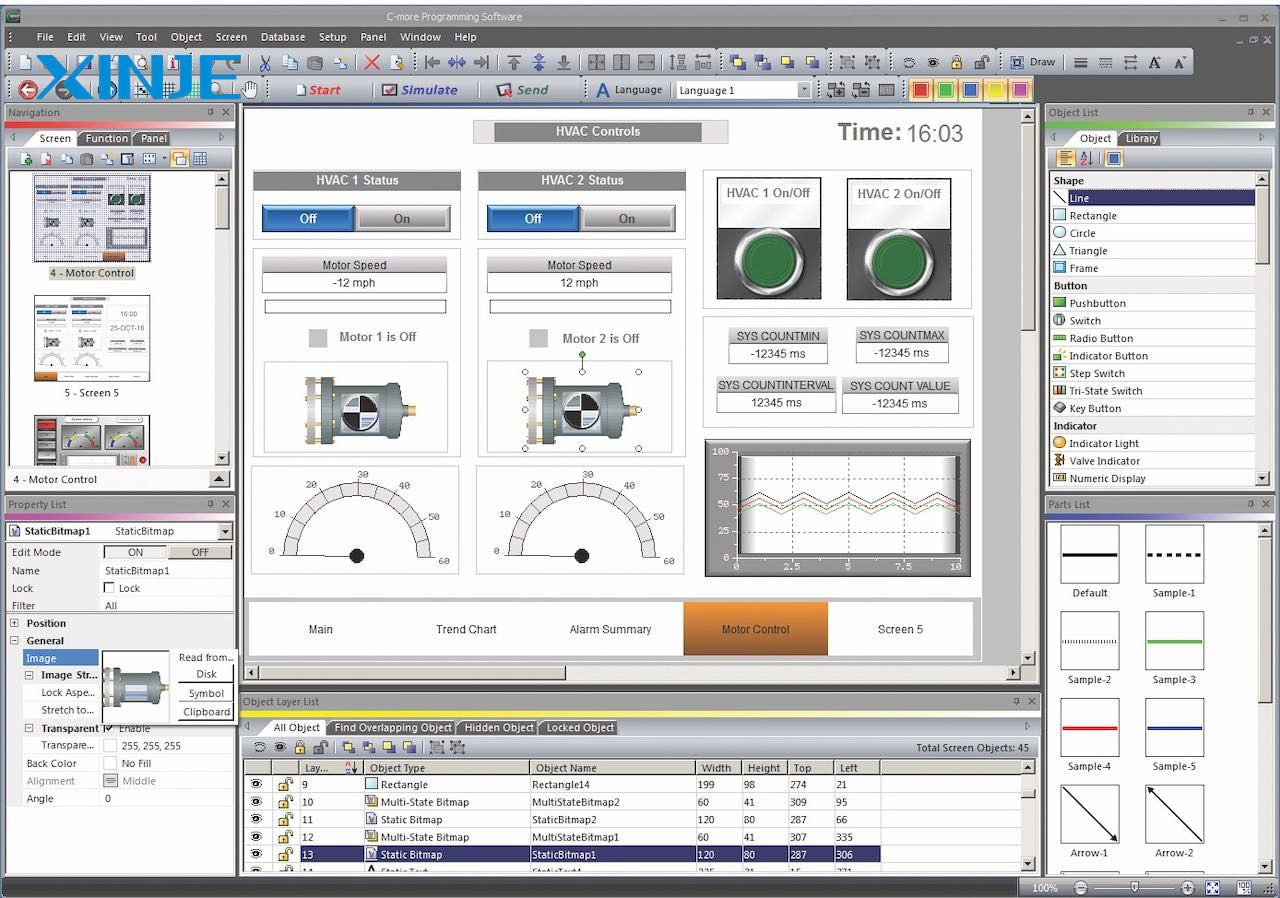Click the Symbol button for image source
This screenshot has height=898, width=1280.
pyautogui.click(x=206, y=693)
